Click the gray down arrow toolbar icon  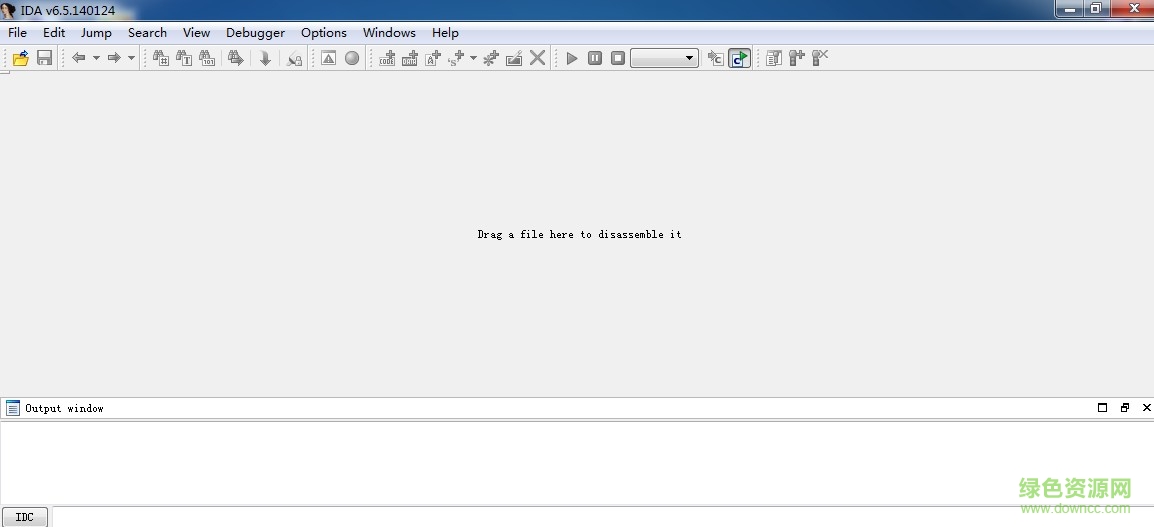(265, 57)
